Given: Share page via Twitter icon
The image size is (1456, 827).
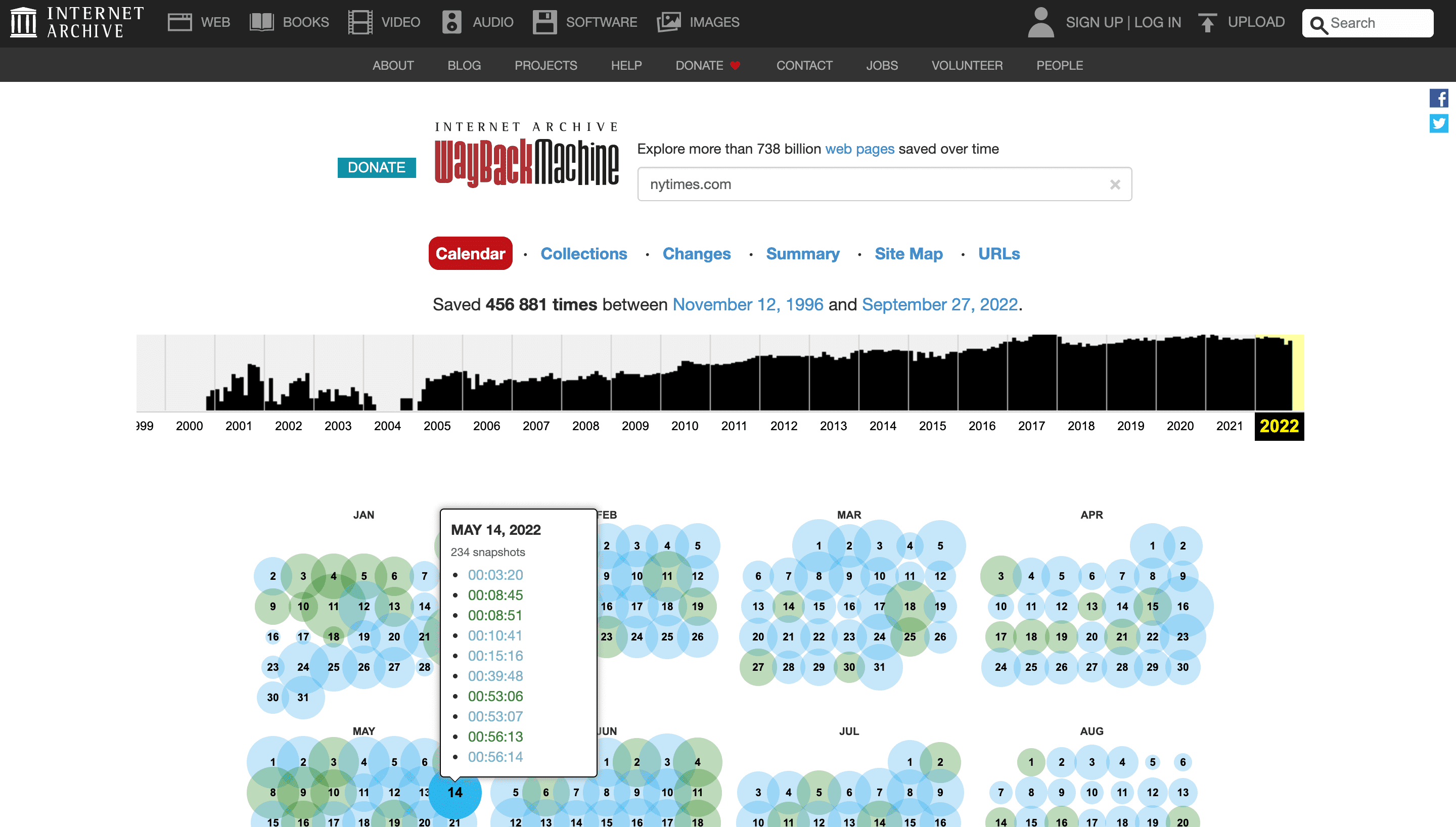Looking at the screenshot, I should [x=1438, y=123].
